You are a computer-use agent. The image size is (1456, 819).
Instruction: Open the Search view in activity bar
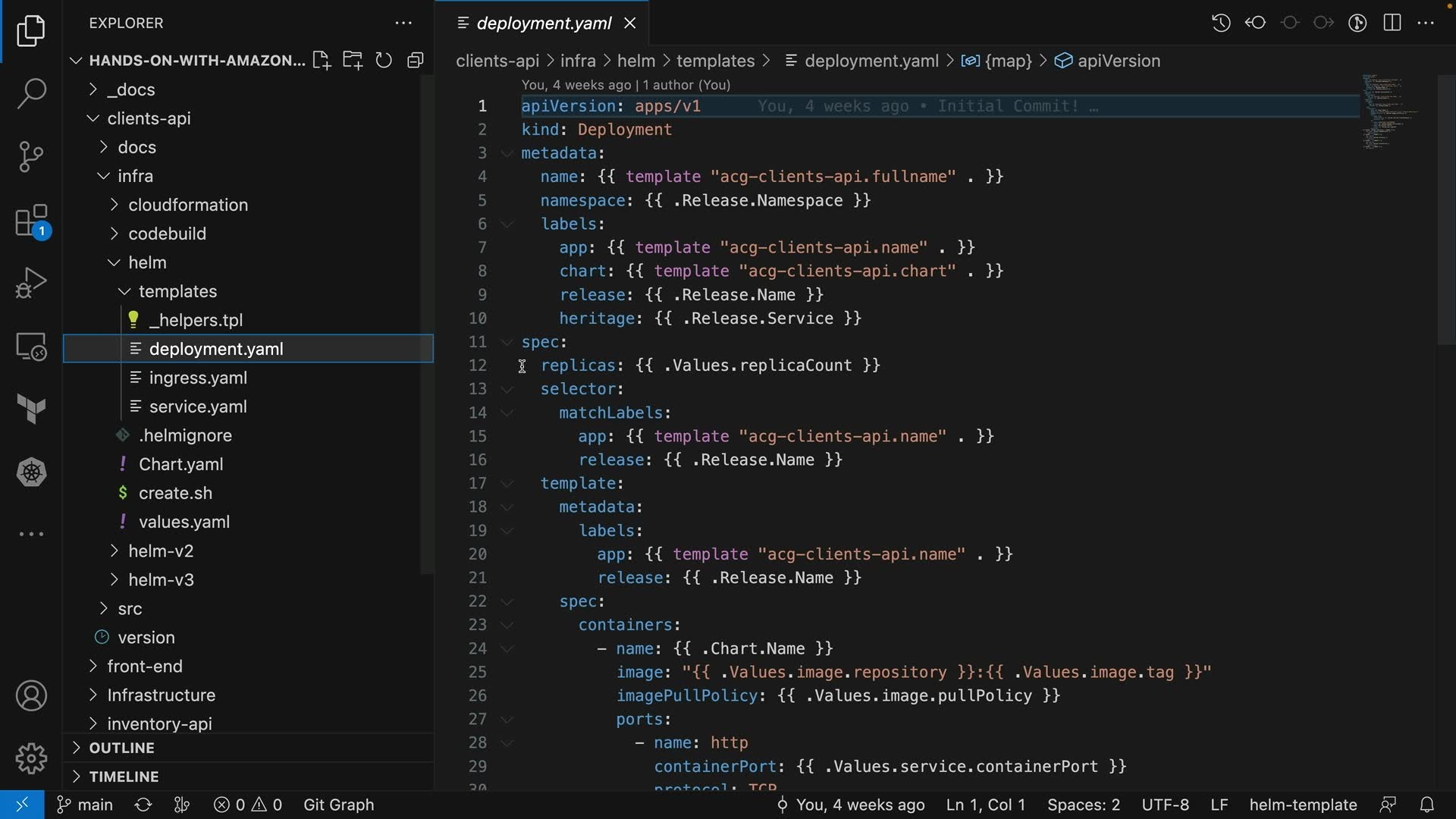[x=31, y=93]
